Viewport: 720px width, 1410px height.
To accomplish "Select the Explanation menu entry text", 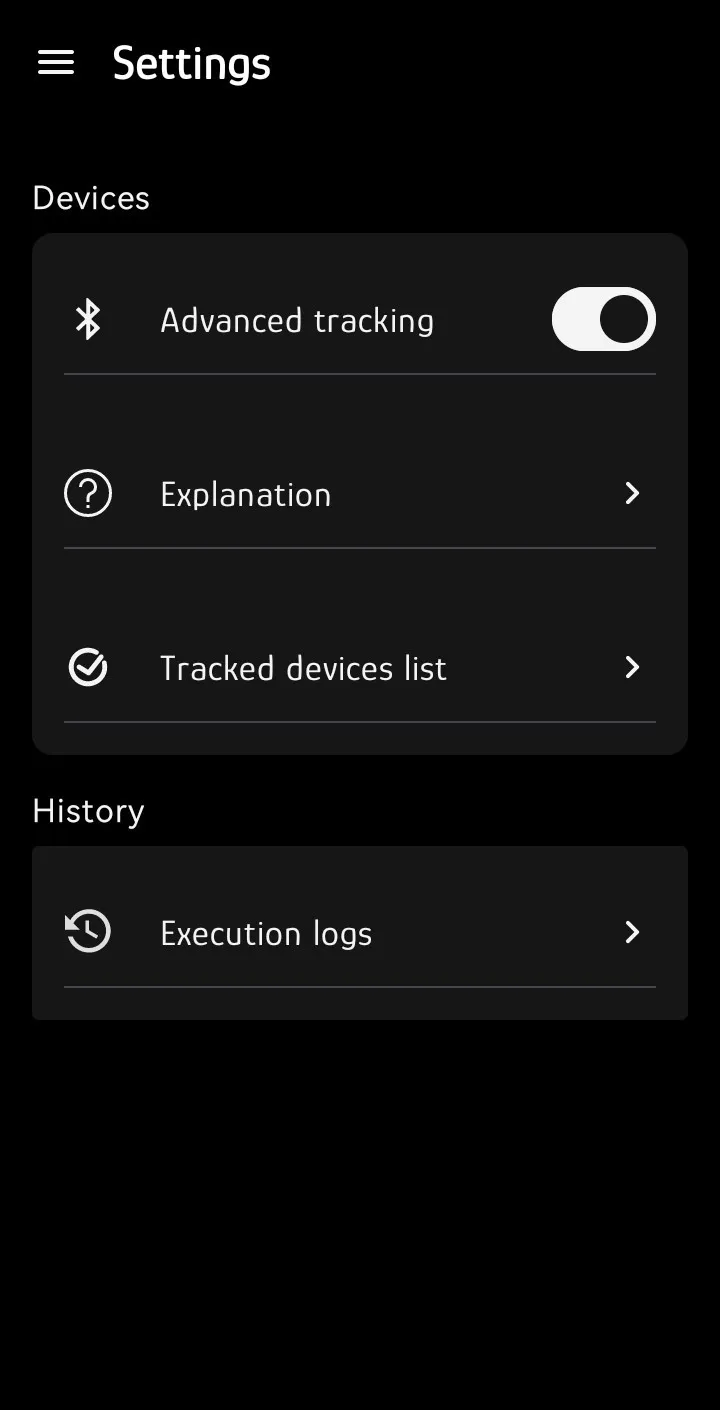I will [x=245, y=495].
